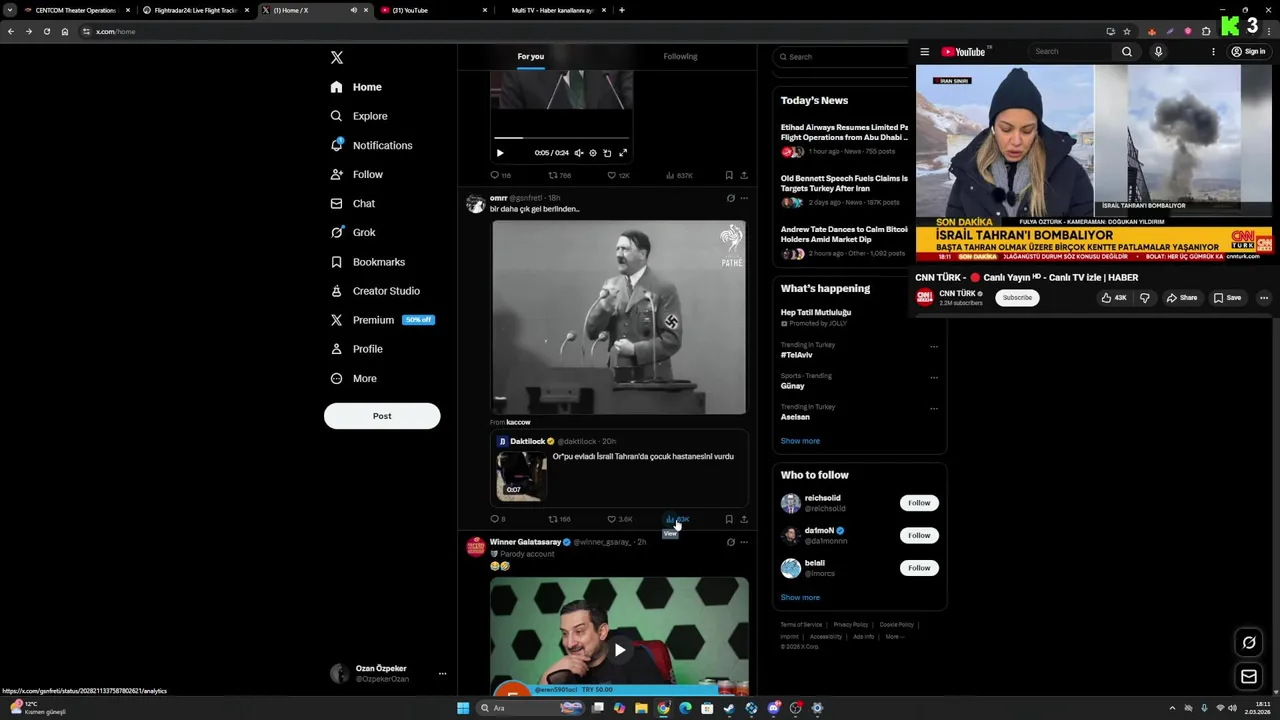
Task: Play the Winner Galatasaray video
Action: [x=620, y=650]
